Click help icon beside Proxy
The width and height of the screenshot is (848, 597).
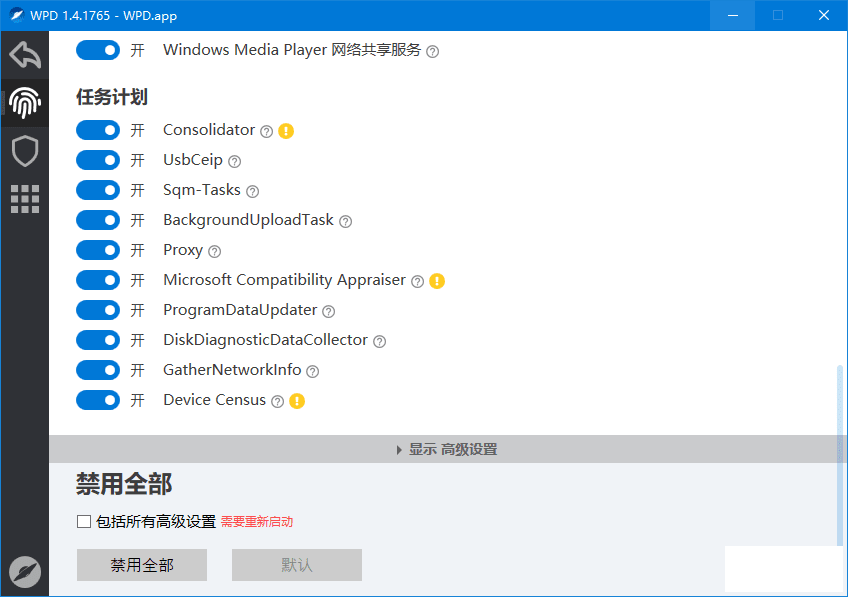tap(214, 251)
